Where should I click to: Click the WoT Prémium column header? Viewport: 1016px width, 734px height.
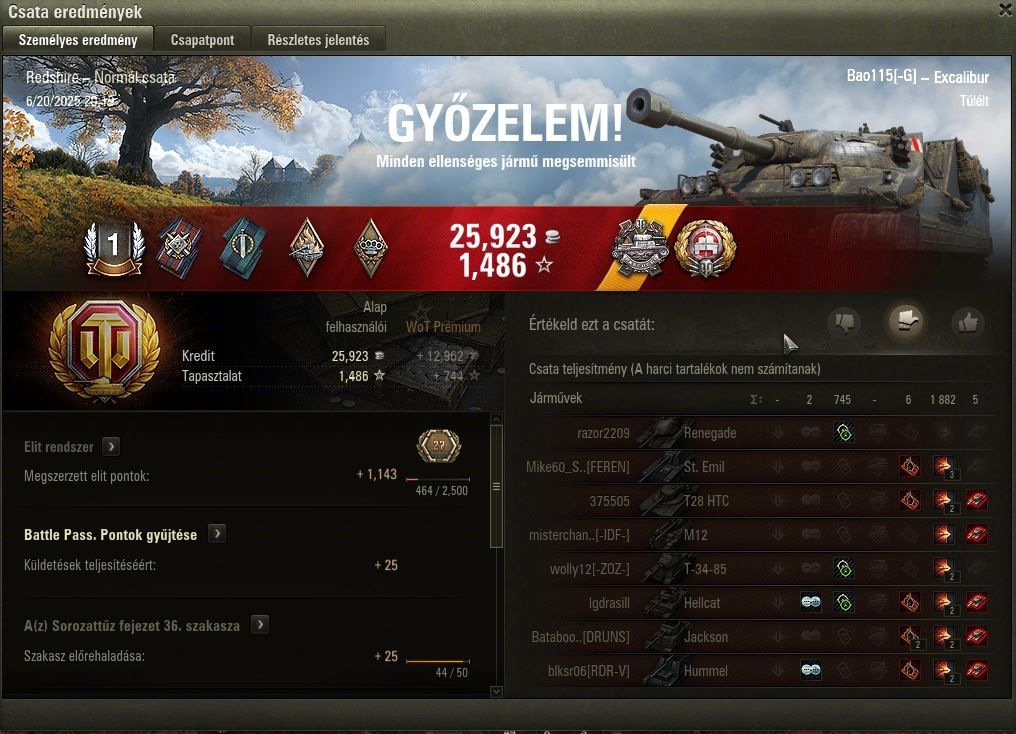443,327
